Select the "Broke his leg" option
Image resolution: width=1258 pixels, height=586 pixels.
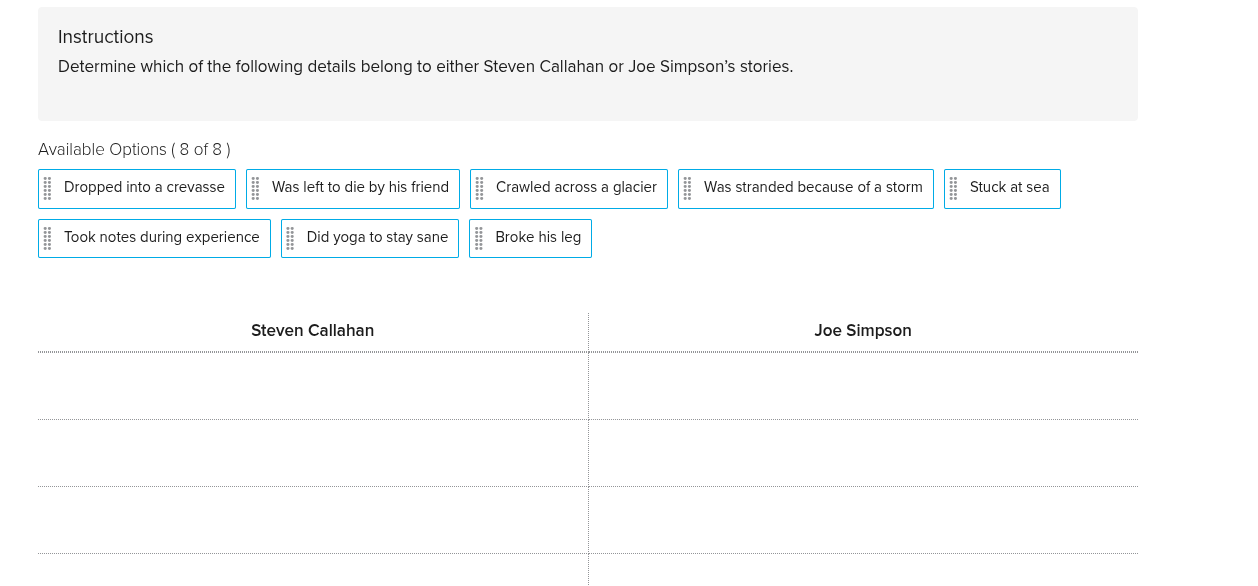pyautogui.click(x=537, y=238)
